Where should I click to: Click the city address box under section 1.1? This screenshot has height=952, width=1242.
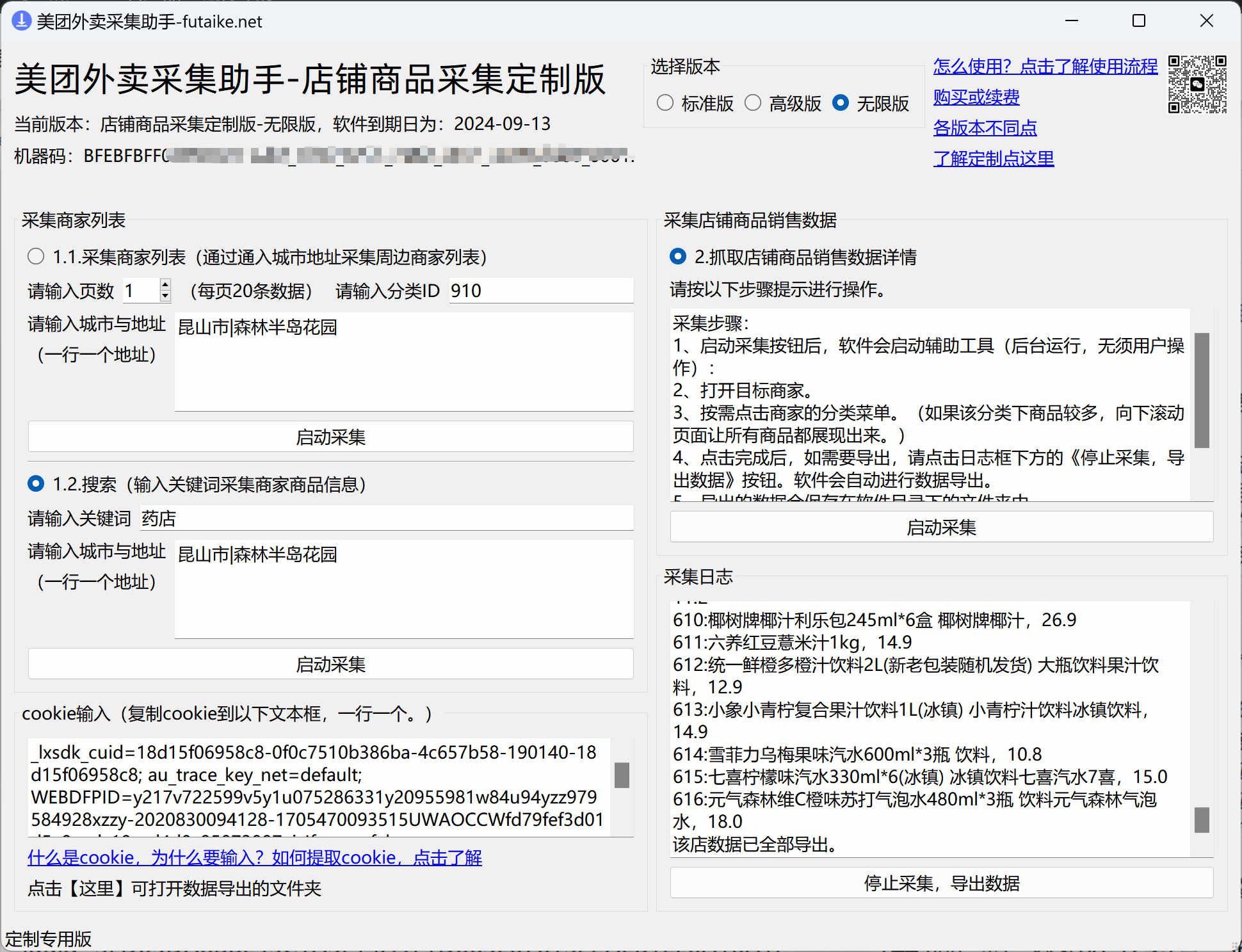pyautogui.click(x=404, y=361)
